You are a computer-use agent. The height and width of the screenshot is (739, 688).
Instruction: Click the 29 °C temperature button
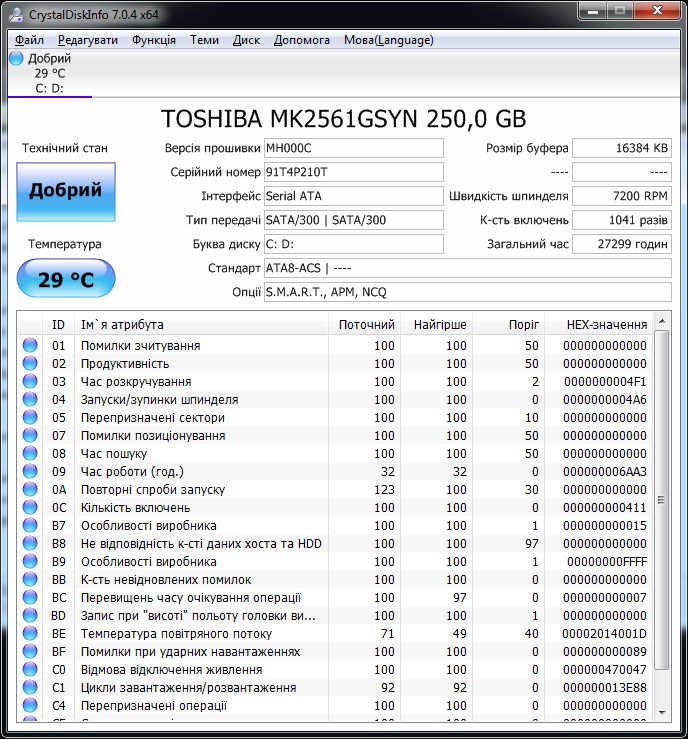point(66,279)
